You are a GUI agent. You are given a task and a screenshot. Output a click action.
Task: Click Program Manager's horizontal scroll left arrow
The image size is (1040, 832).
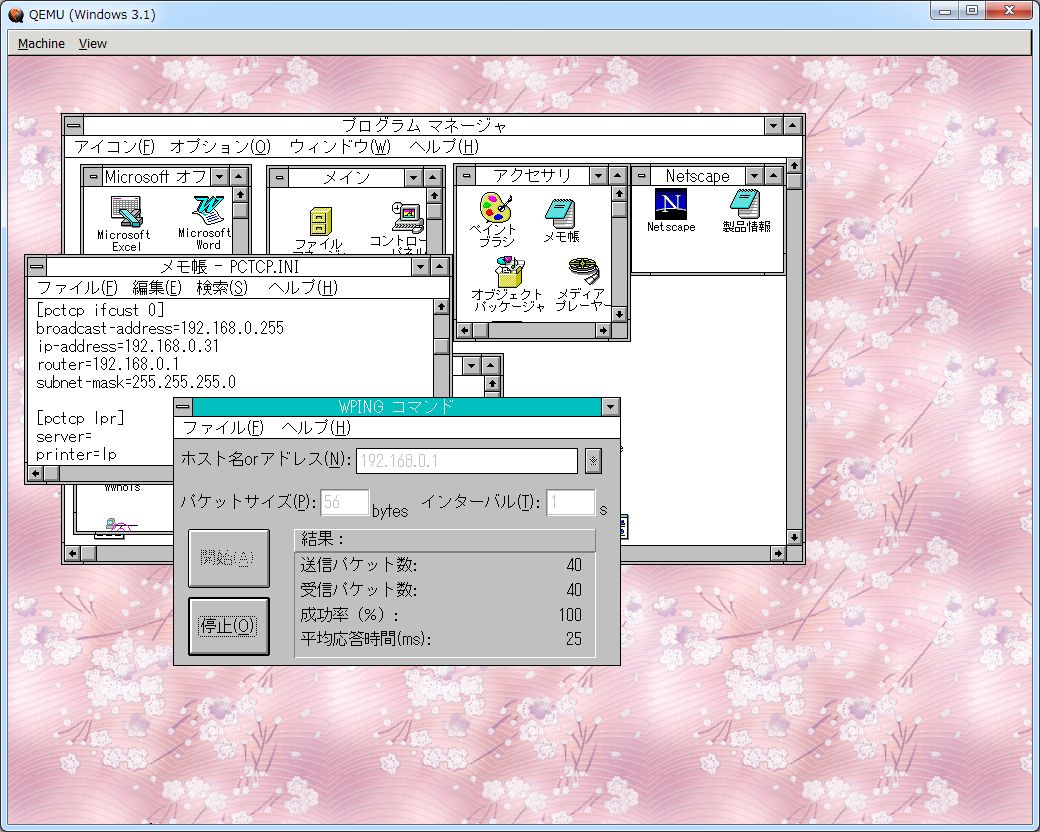click(x=72, y=553)
